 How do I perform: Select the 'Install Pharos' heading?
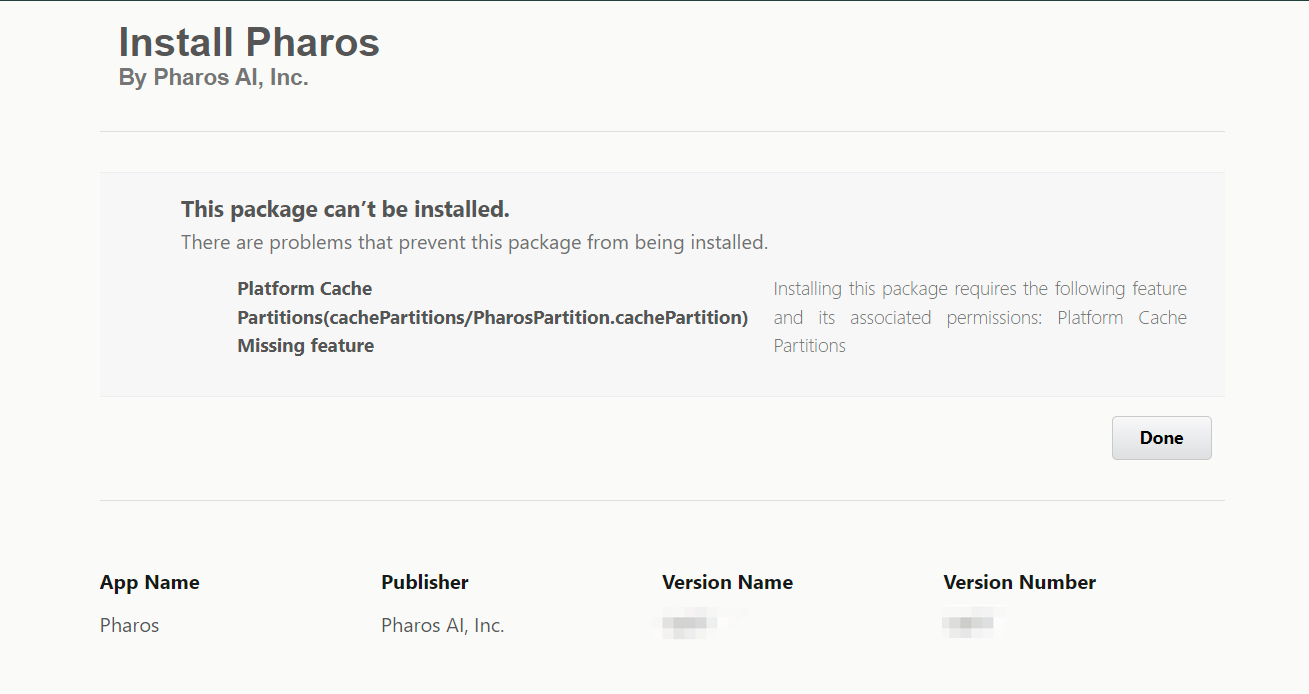click(249, 42)
